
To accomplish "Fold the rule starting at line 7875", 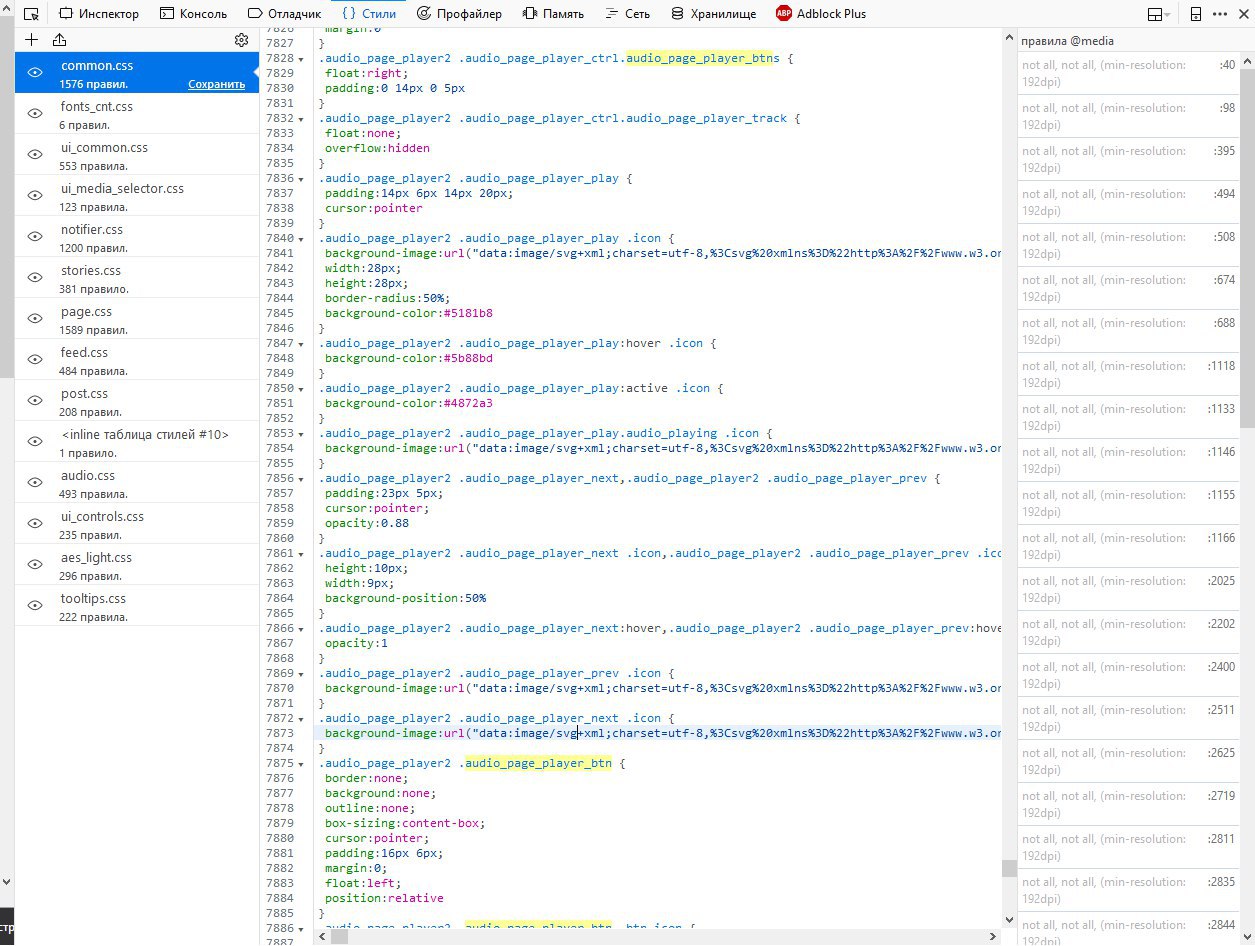I will tap(301, 764).
